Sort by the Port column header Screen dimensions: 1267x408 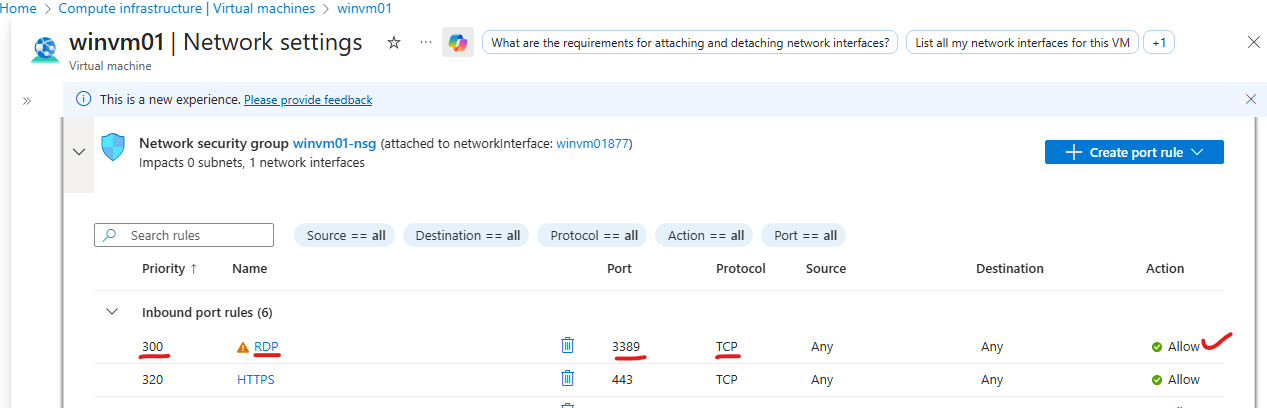(x=619, y=268)
